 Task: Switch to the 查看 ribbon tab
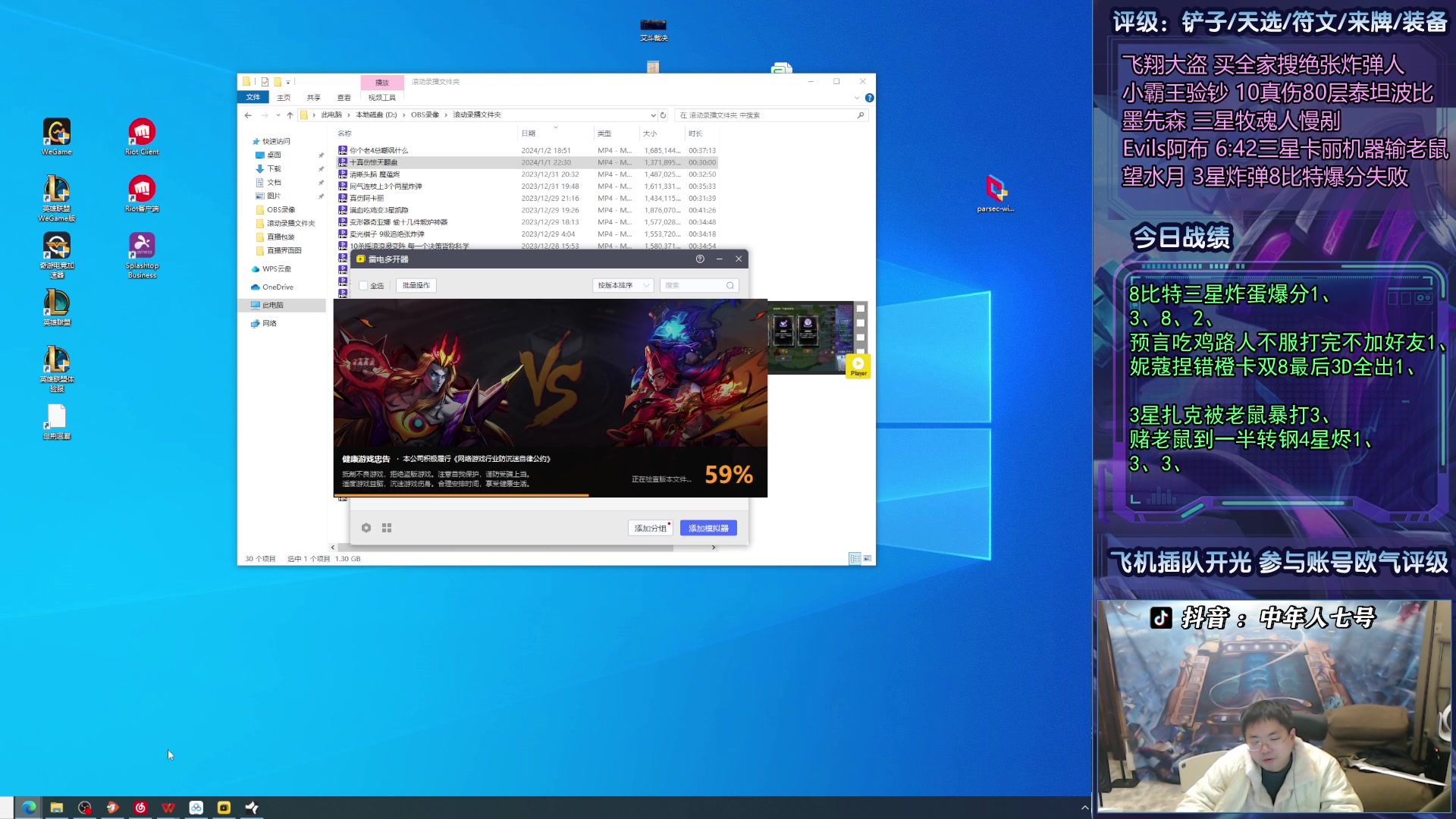344,98
